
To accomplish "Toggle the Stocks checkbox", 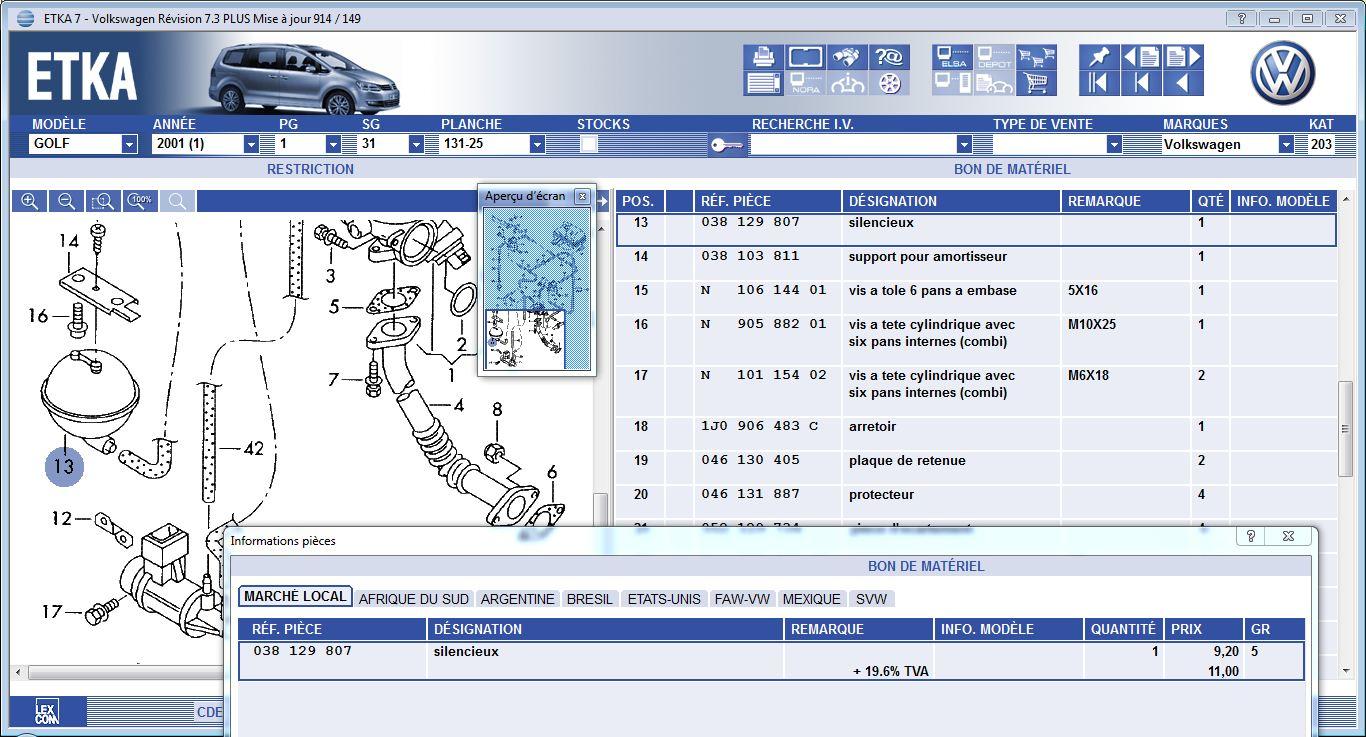I will [589, 144].
